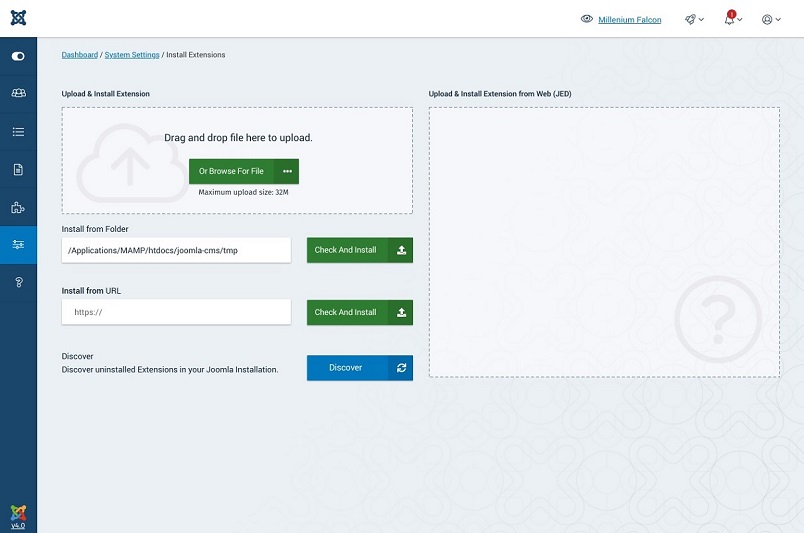The width and height of the screenshot is (804, 533).
Task: Open the Menus list icon in sidebar
Action: [x=18, y=132]
